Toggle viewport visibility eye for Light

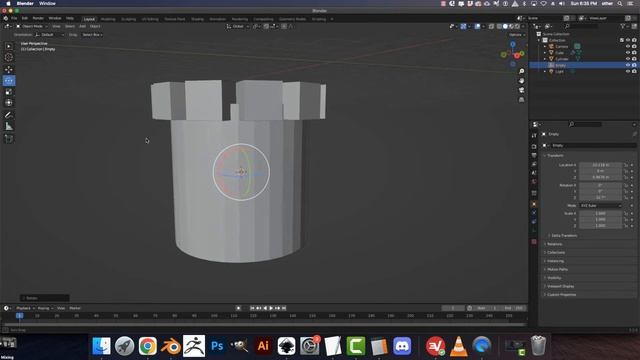click(628, 71)
